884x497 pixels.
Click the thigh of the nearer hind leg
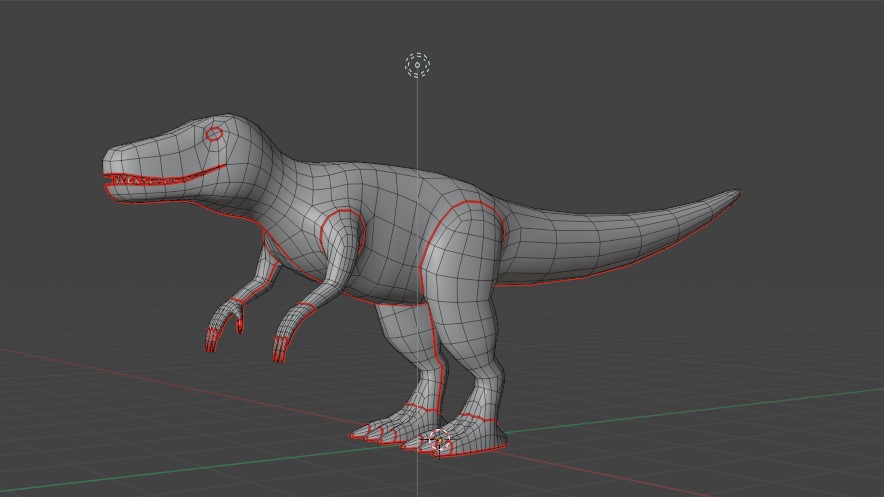(462, 270)
